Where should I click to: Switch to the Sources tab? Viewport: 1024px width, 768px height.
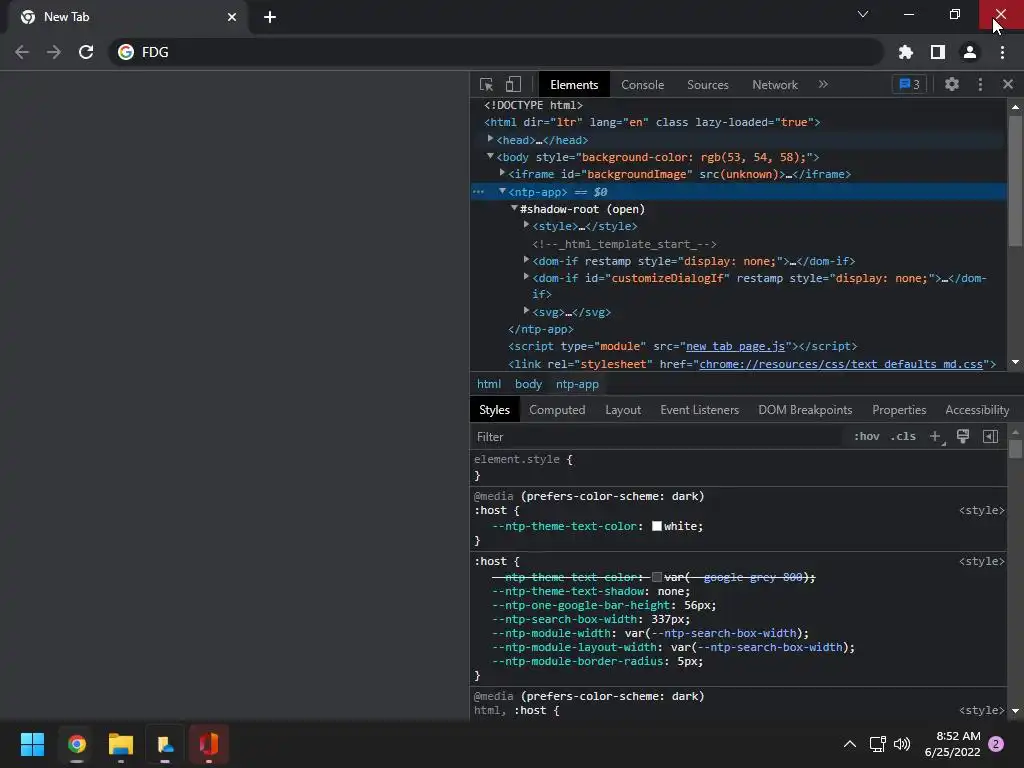pos(707,85)
